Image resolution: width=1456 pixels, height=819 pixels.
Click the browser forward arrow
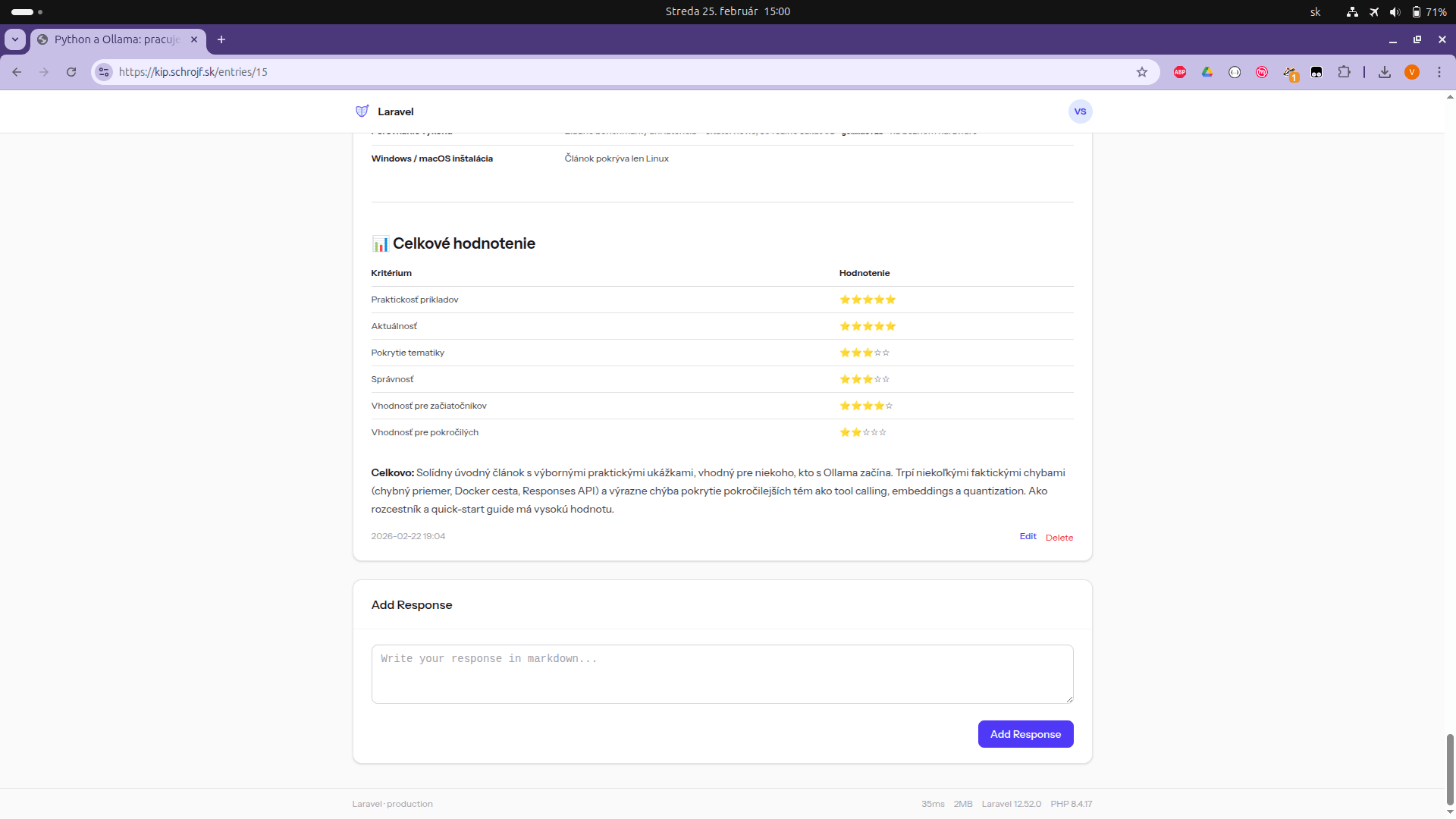click(x=44, y=72)
